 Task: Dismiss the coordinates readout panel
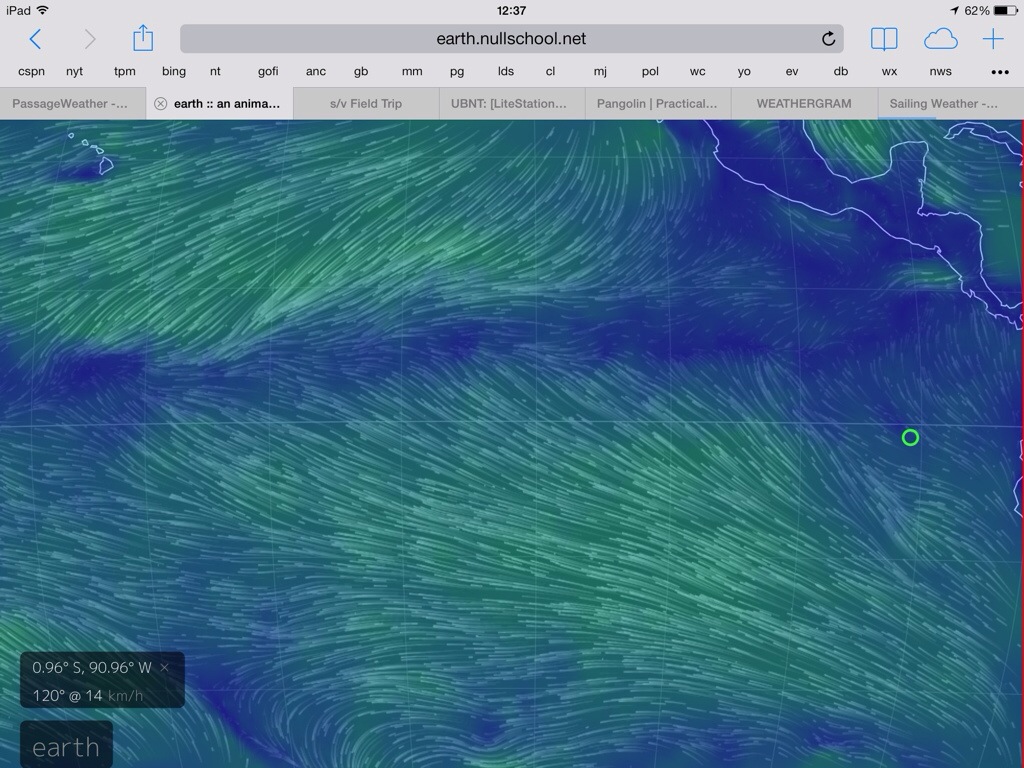pos(165,667)
